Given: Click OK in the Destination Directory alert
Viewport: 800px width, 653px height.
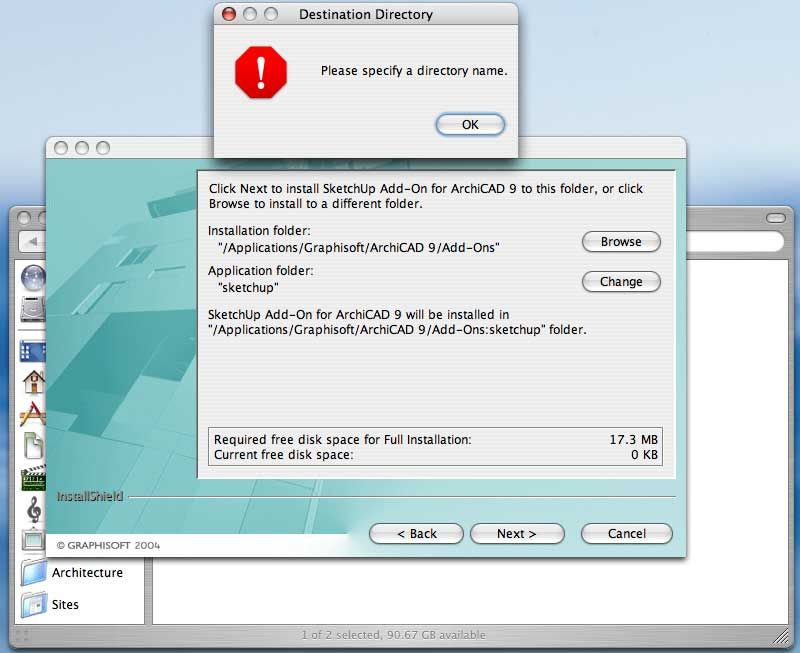Looking at the screenshot, I should [x=470, y=124].
